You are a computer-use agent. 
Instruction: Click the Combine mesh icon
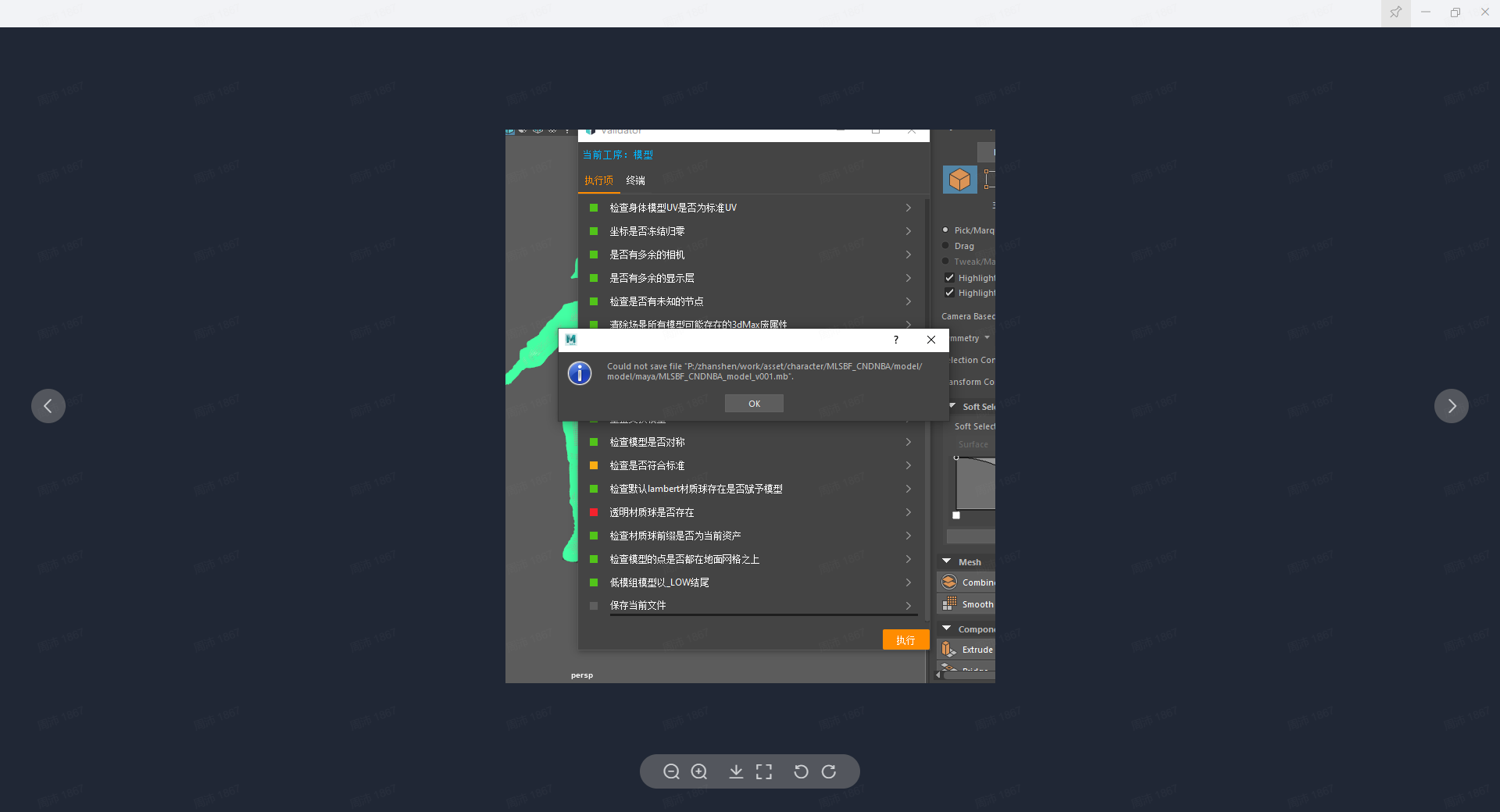point(949,582)
